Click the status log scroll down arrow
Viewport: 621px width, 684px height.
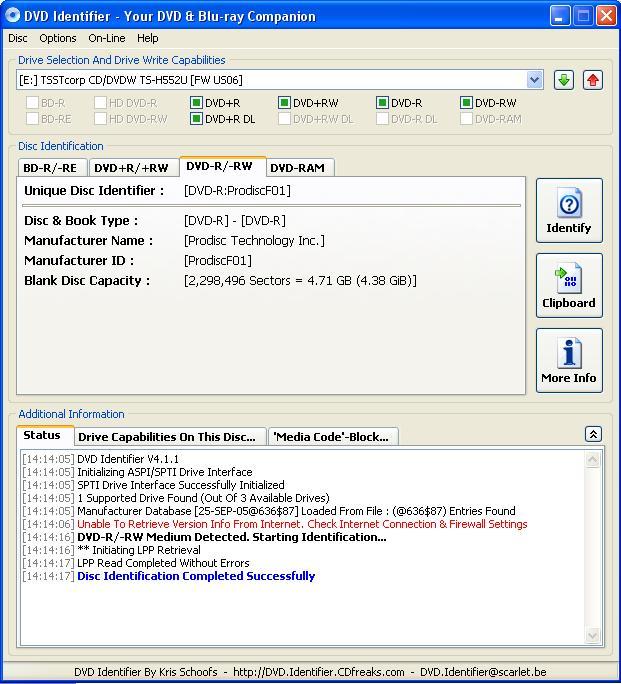(x=593, y=636)
